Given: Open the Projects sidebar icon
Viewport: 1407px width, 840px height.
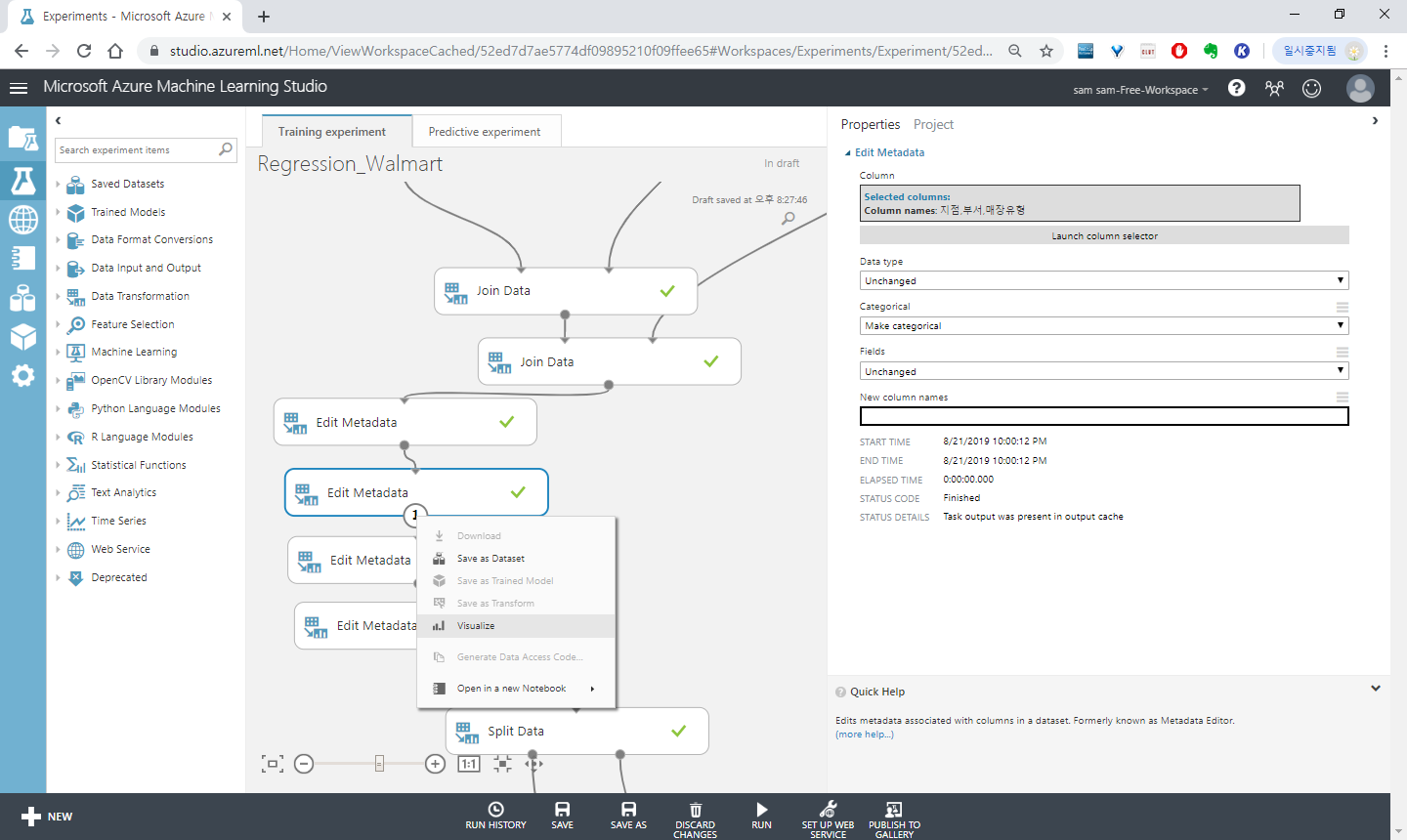Looking at the screenshot, I should tap(23, 138).
